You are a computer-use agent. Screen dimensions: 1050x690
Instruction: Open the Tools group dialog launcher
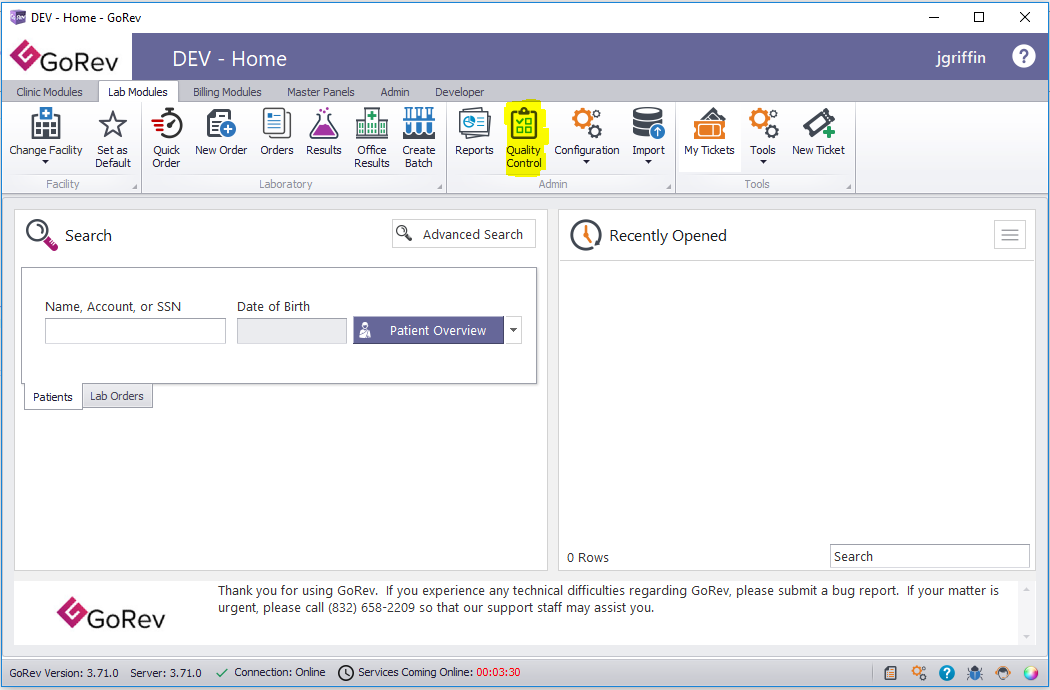point(849,186)
